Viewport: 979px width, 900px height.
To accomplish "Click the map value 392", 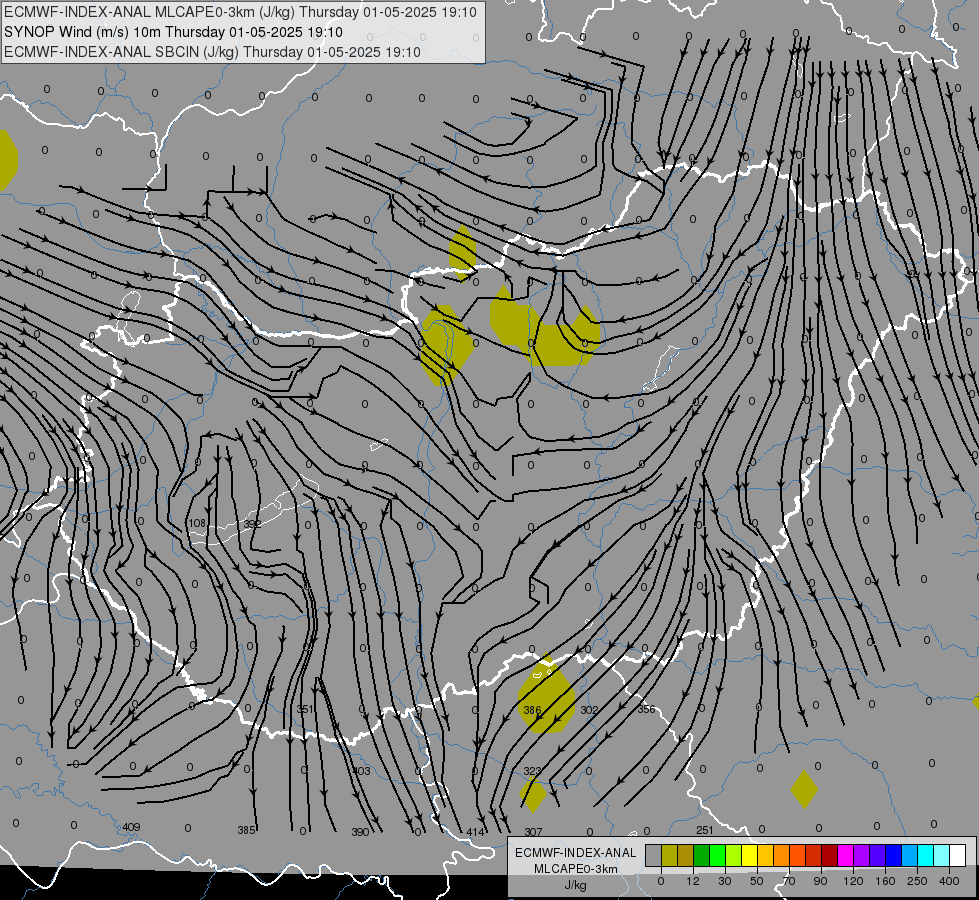I will pyautogui.click(x=252, y=524).
